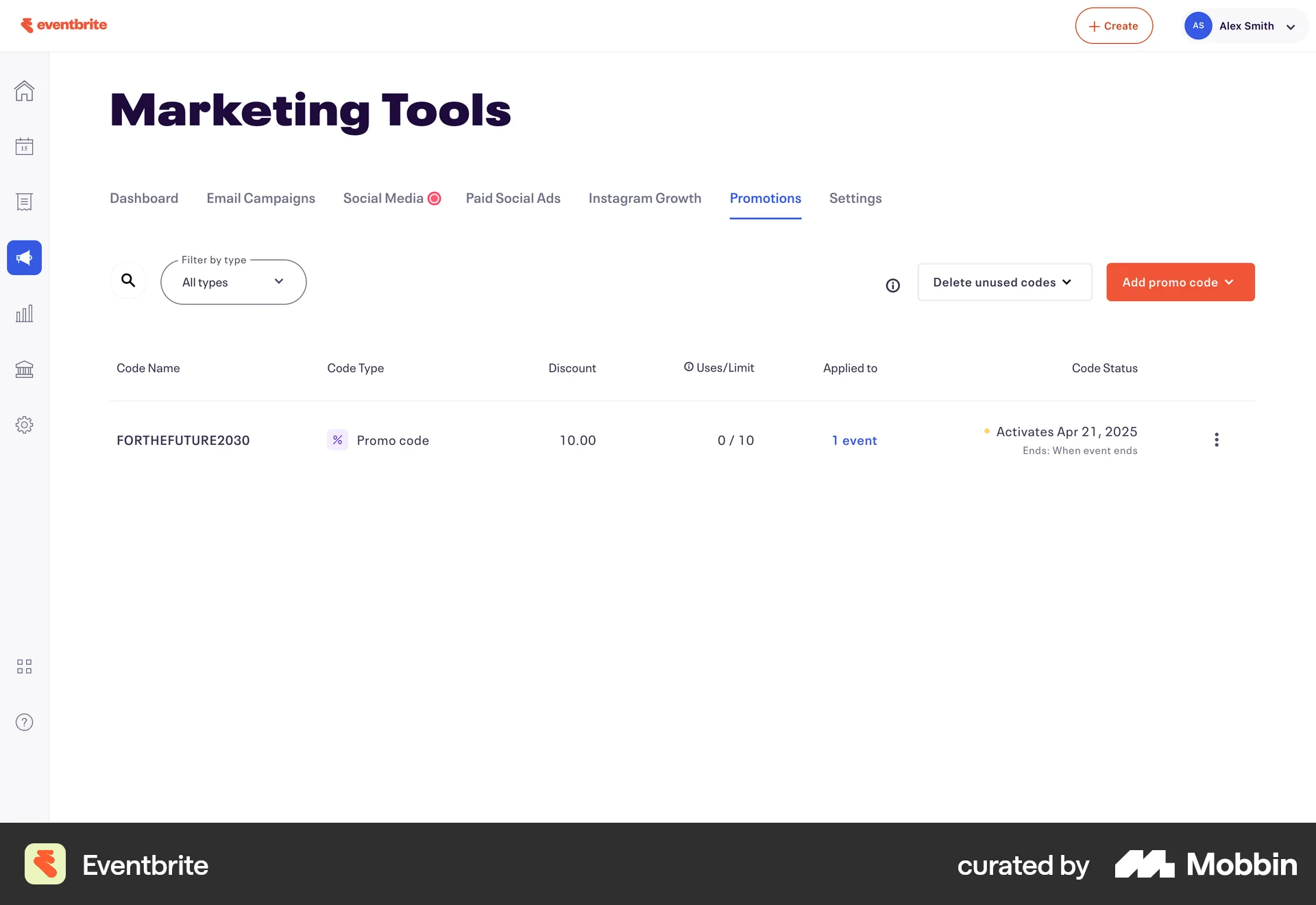This screenshot has height=905, width=1316.
Task: Switch to the Email Campaigns tab
Action: click(260, 198)
